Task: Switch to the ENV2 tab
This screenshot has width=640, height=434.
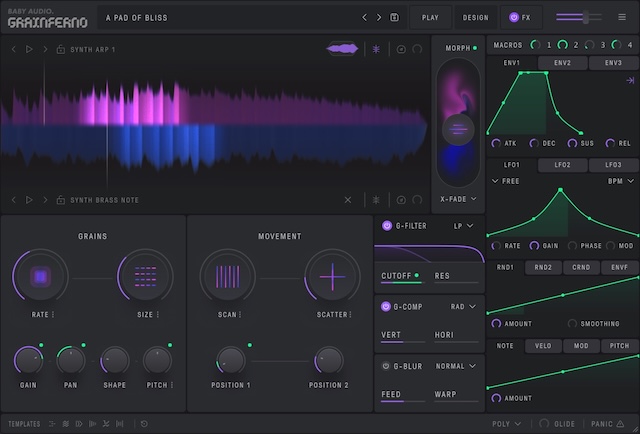Action: click(562, 63)
